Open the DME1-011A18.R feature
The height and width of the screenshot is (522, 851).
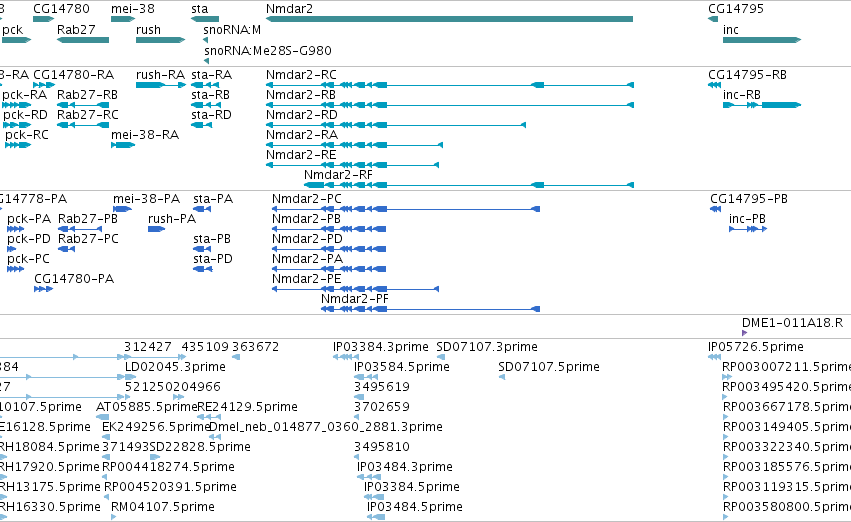(745, 333)
